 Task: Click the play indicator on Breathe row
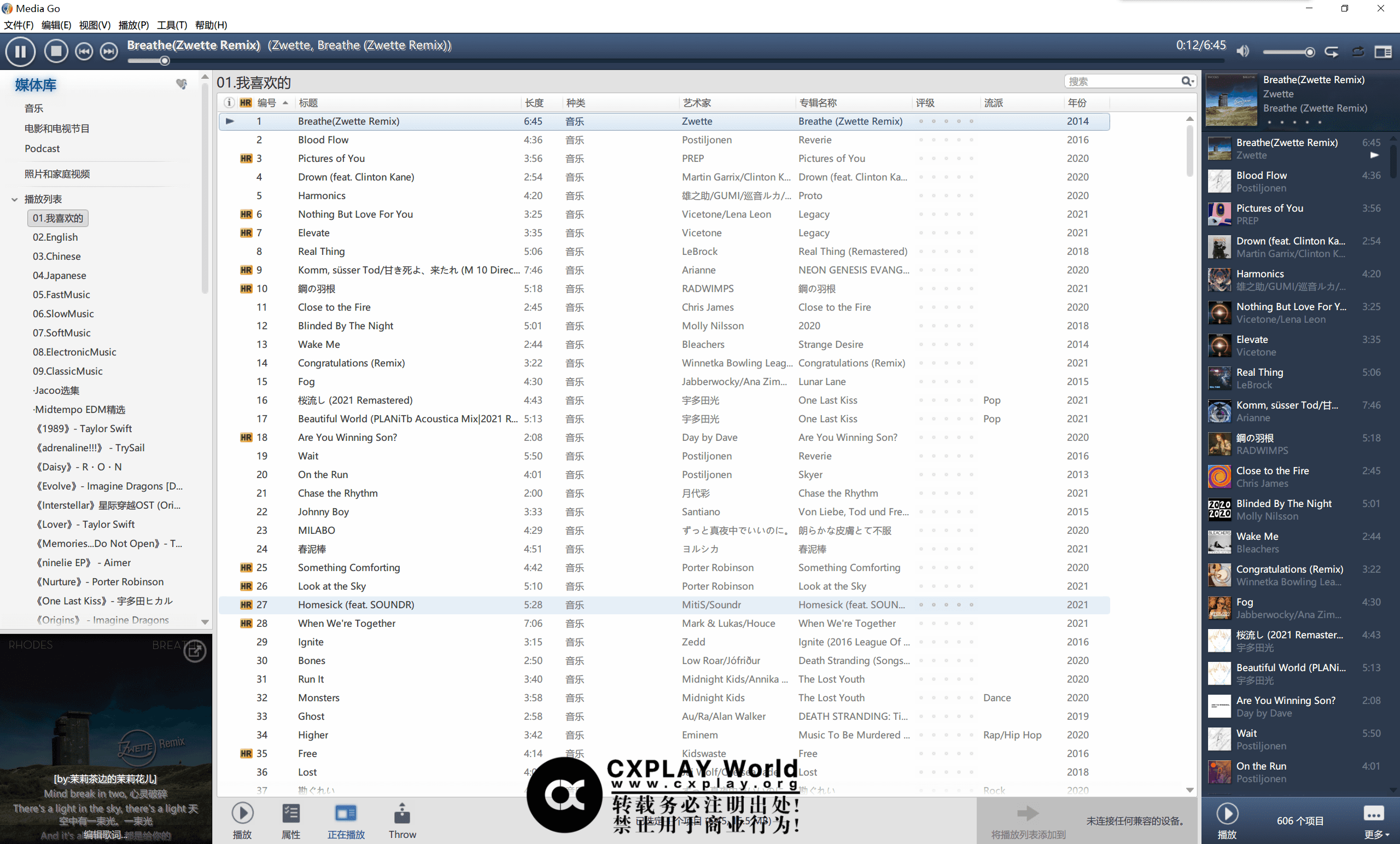(x=230, y=121)
